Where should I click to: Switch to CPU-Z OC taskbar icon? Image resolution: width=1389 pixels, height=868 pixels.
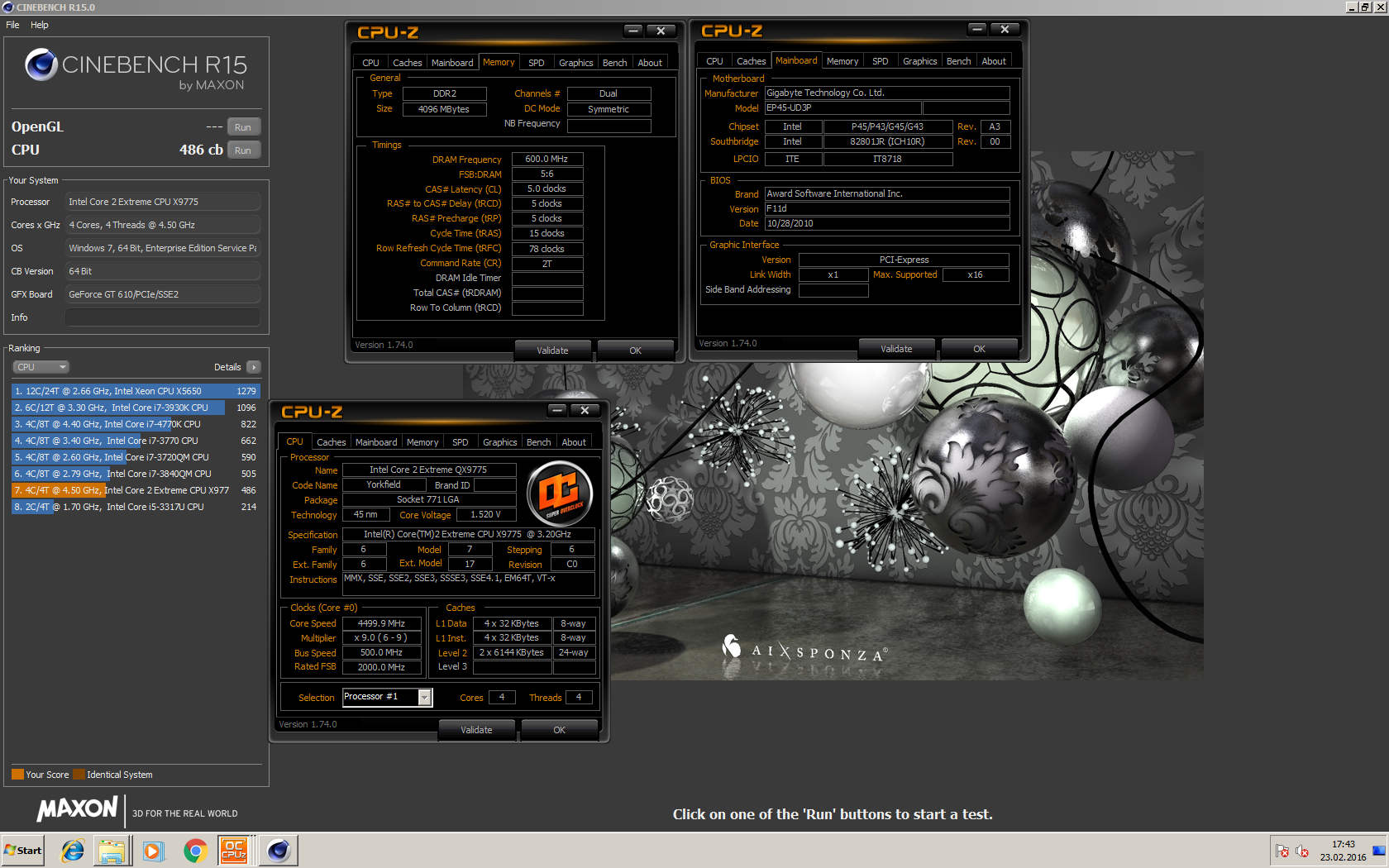[234, 851]
